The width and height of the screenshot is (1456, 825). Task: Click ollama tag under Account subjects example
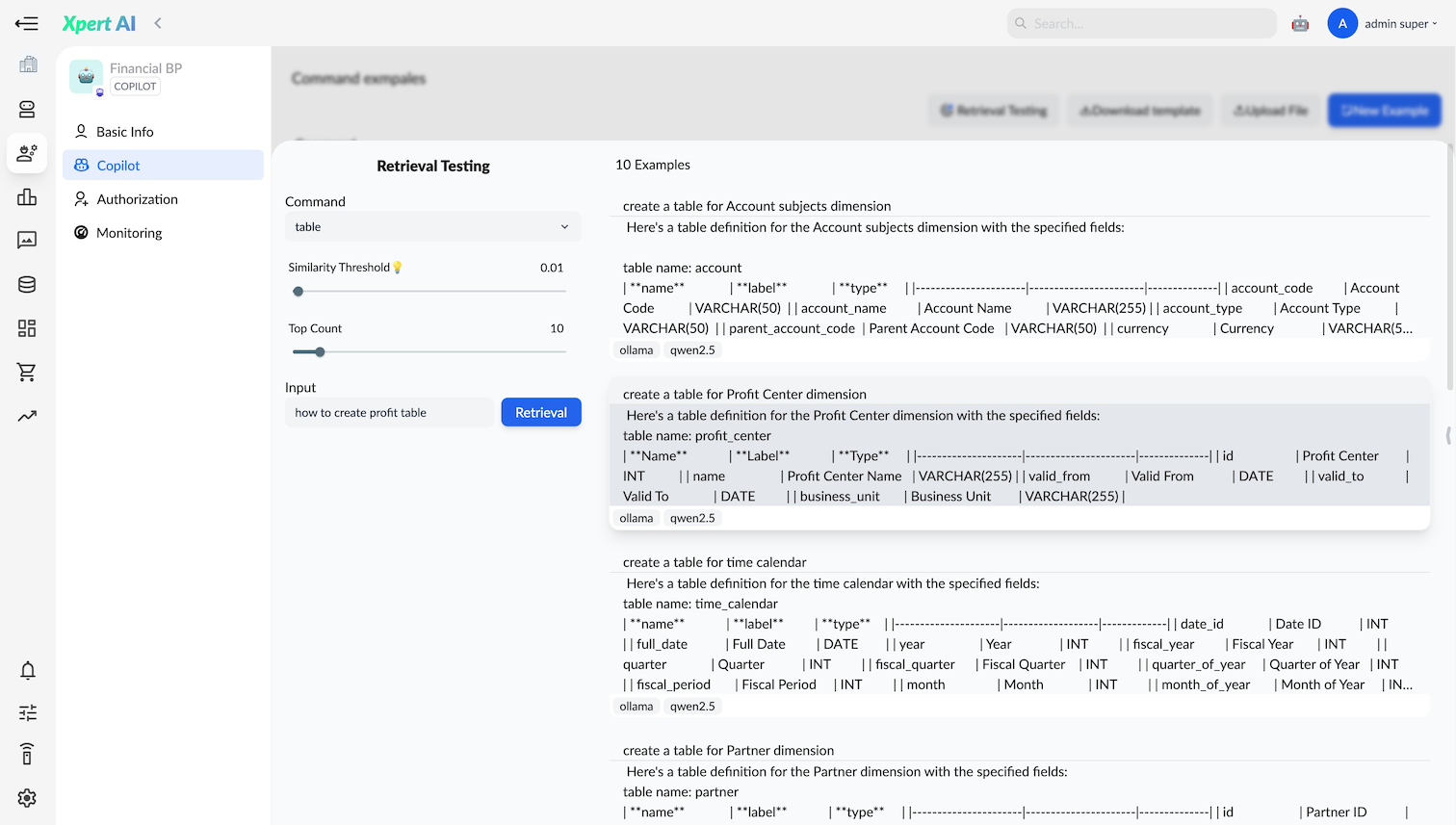tap(637, 350)
